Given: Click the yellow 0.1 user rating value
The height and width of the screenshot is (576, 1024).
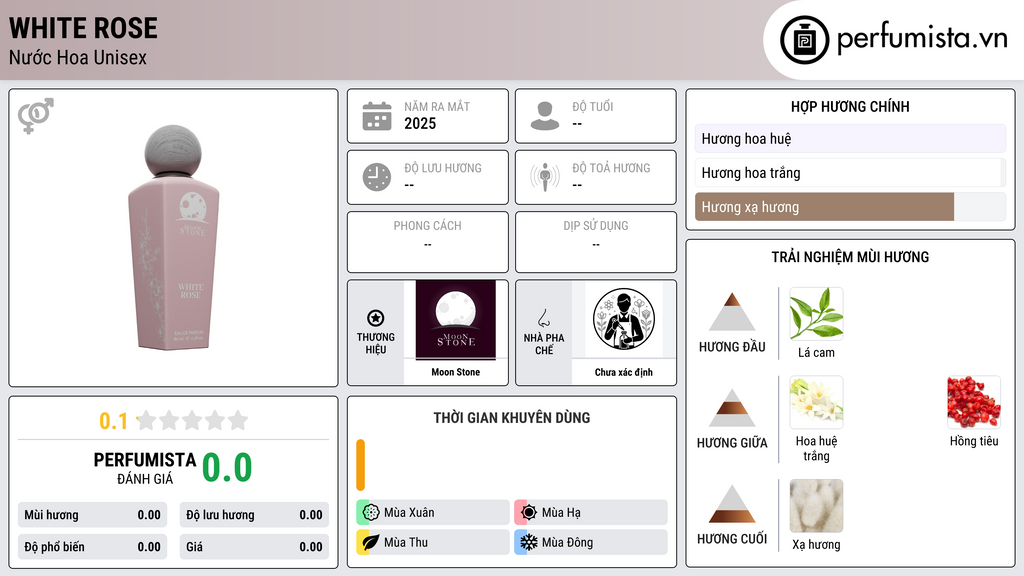Looking at the screenshot, I should tap(114, 421).
